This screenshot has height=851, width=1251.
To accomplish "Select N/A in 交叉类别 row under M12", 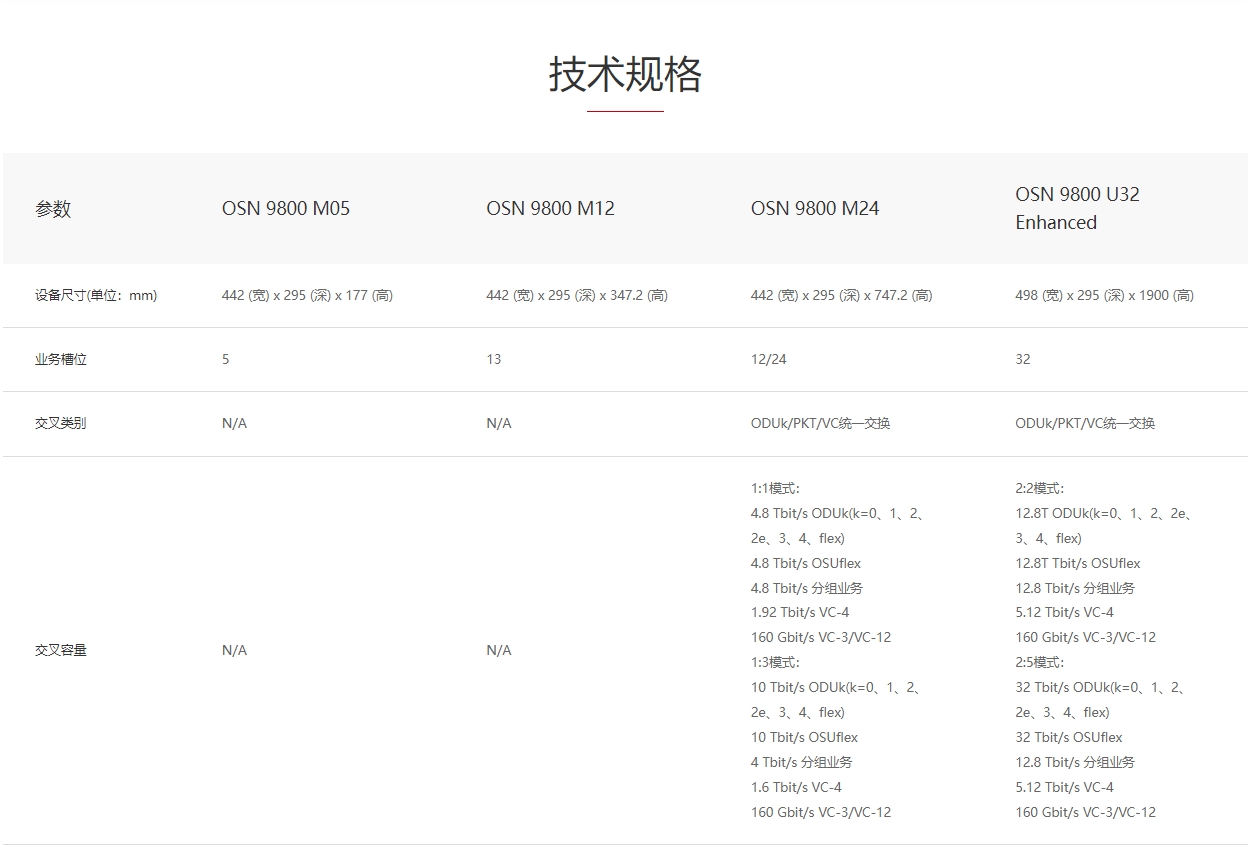I will pyautogui.click(x=499, y=423).
